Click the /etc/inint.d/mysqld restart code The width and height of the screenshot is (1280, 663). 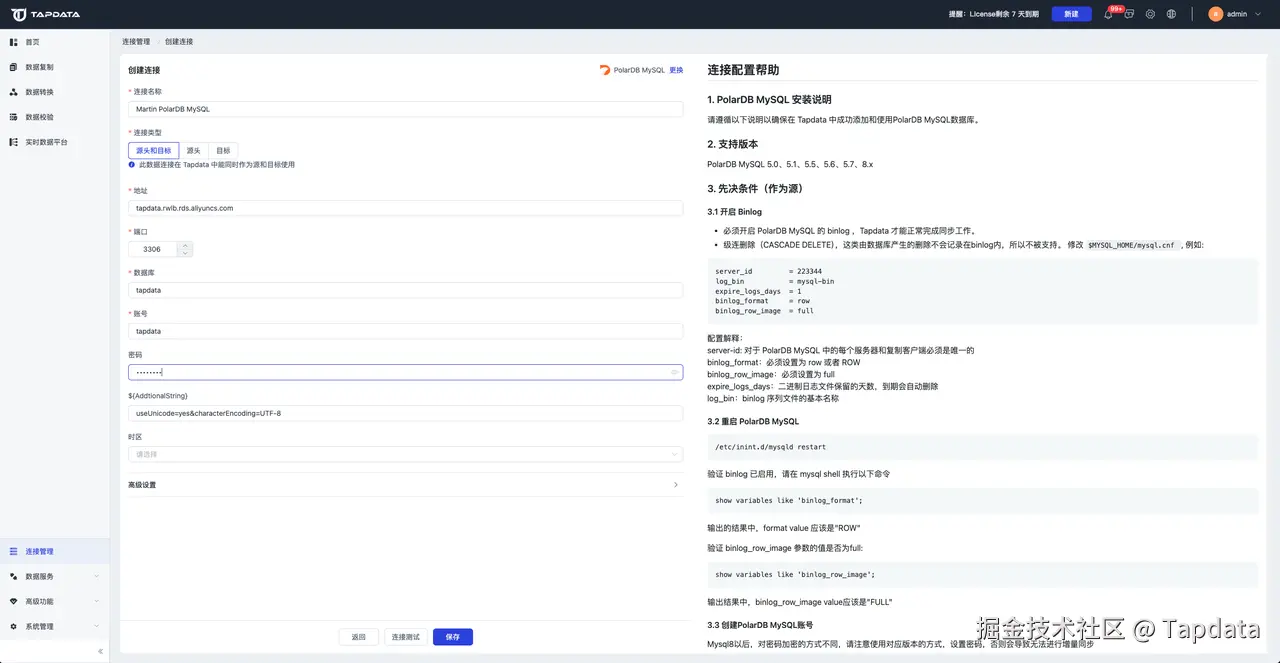coord(770,447)
